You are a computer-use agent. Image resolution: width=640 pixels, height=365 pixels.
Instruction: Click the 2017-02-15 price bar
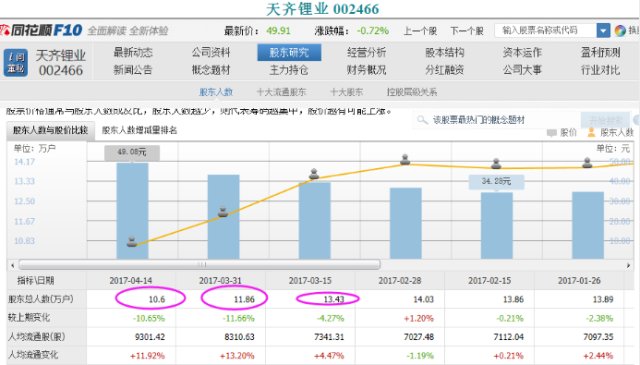pos(497,225)
